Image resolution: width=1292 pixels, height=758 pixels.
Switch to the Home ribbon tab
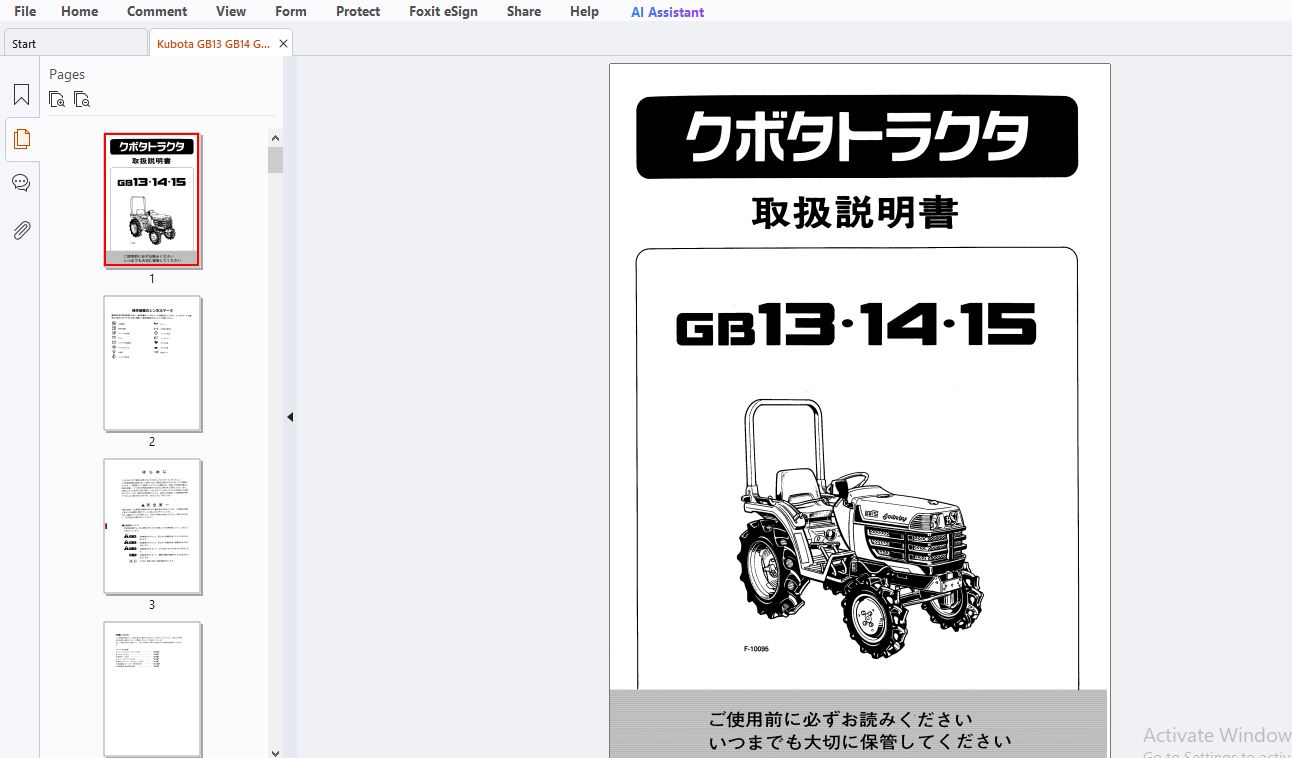point(79,11)
